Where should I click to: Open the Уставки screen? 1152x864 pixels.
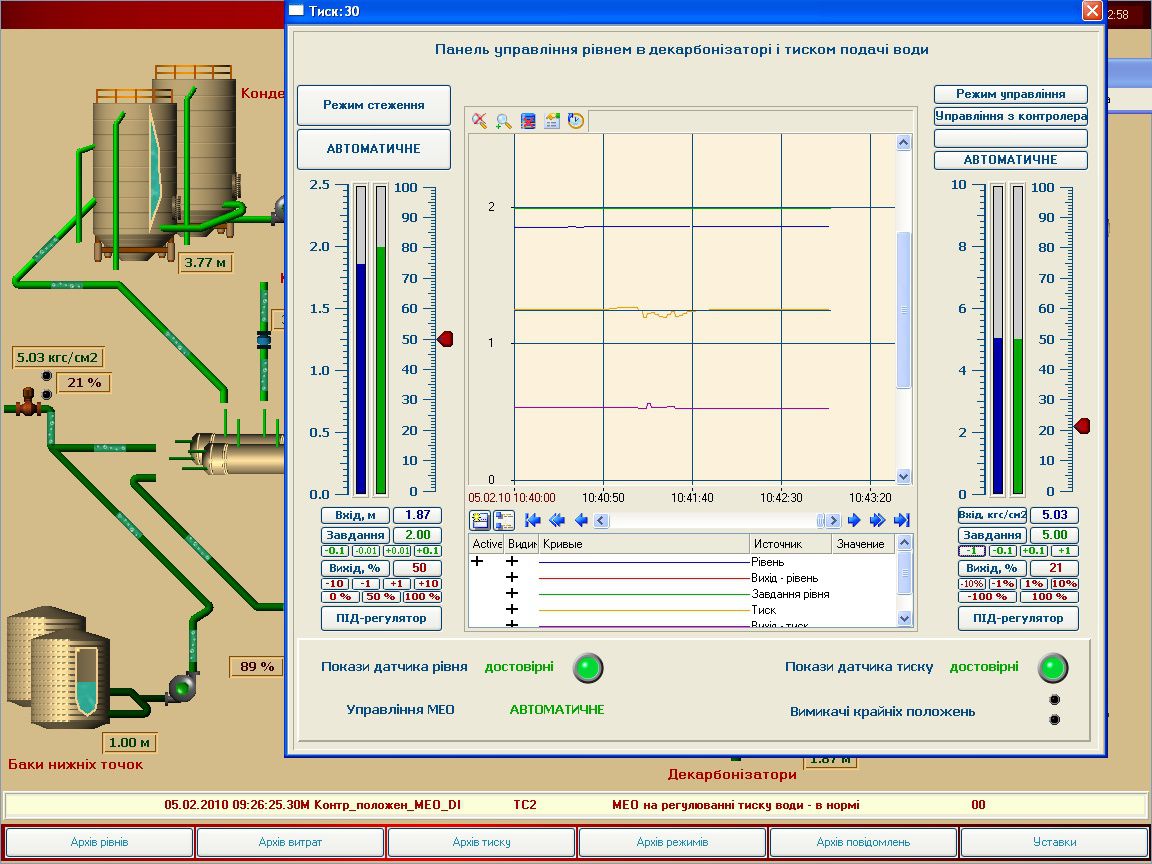1055,842
